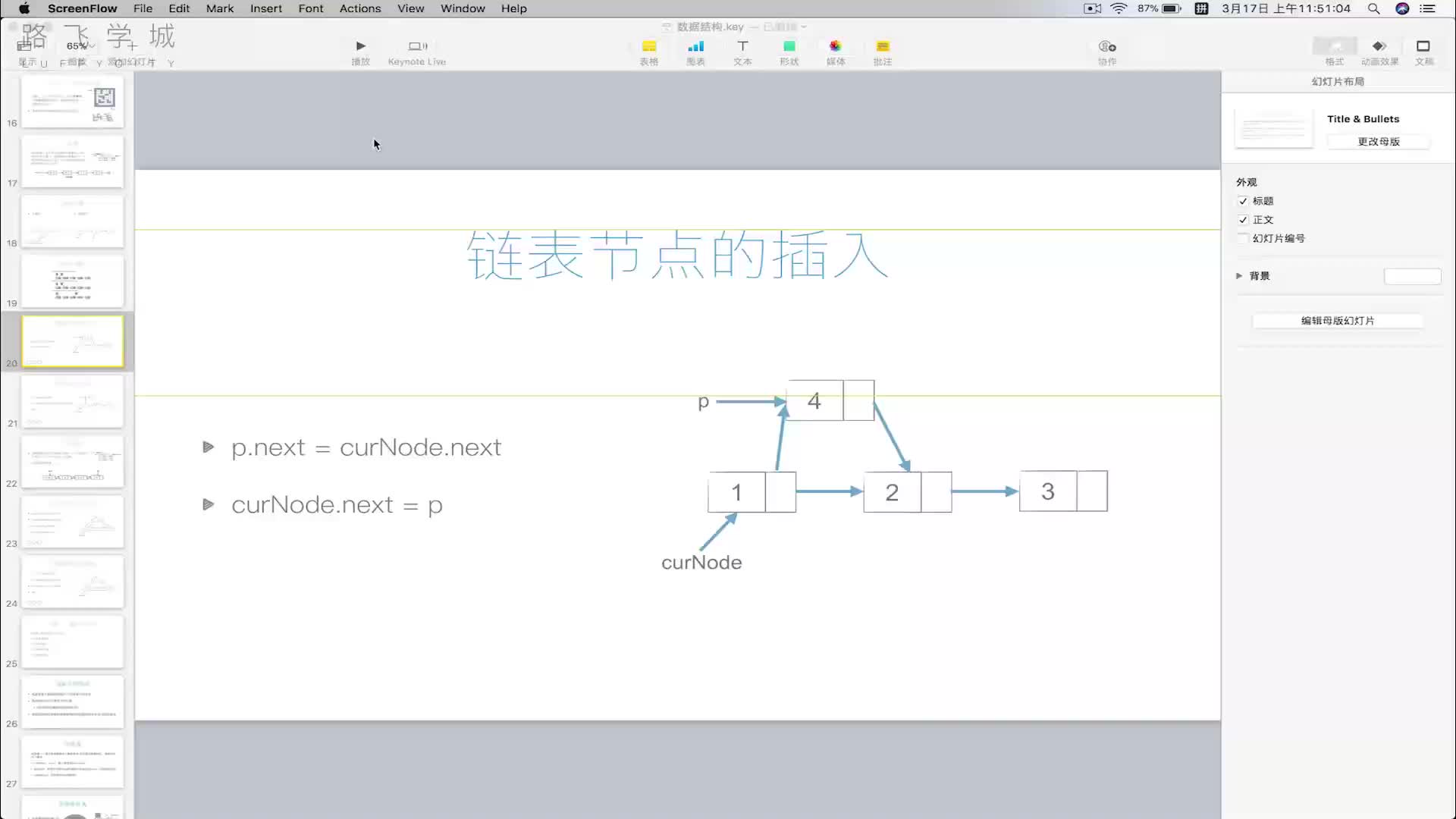Image resolution: width=1456 pixels, height=819 pixels.
Task: Select slide 27 thumbnail in navigator
Action: tap(73, 762)
